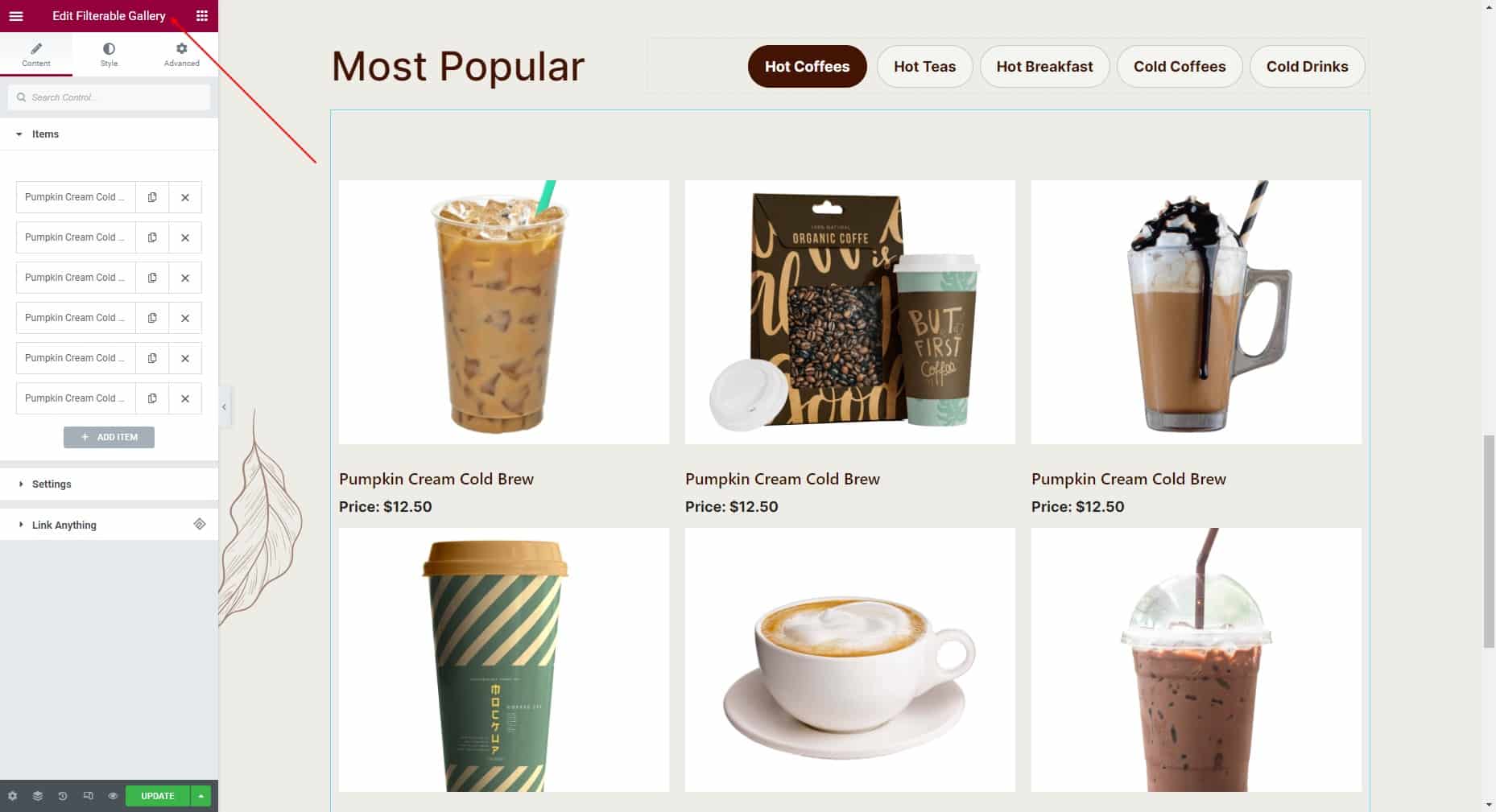Click the green Update button
The image size is (1496, 812).
point(158,796)
